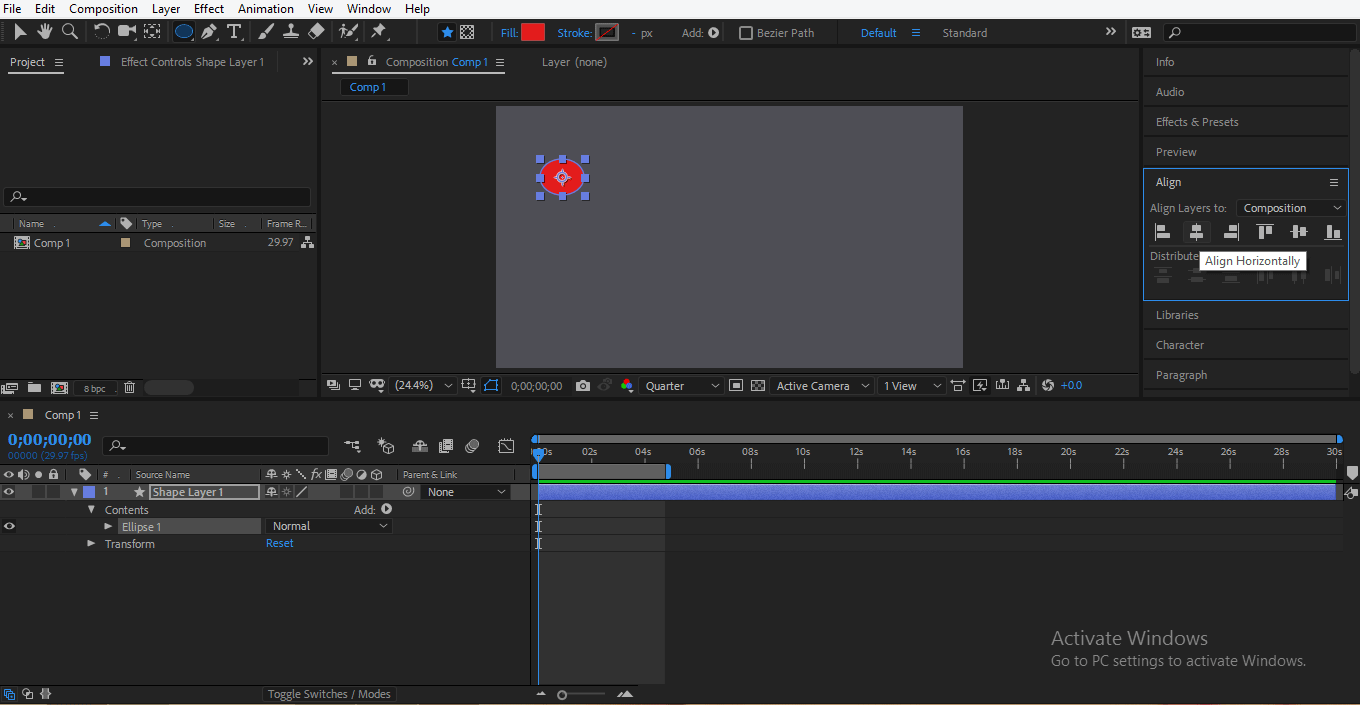Click the align top edges icon

1265,232
